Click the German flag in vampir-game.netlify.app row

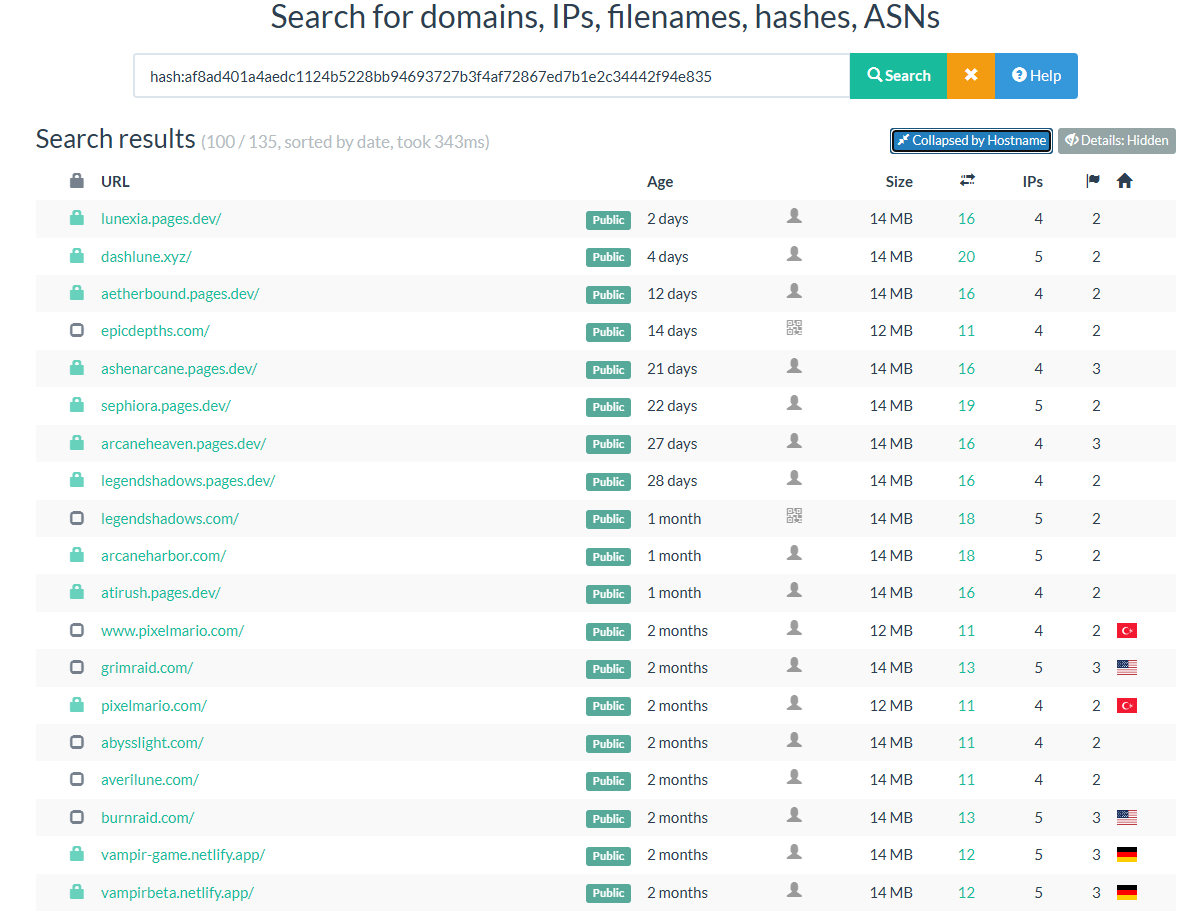pos(1127,855)
